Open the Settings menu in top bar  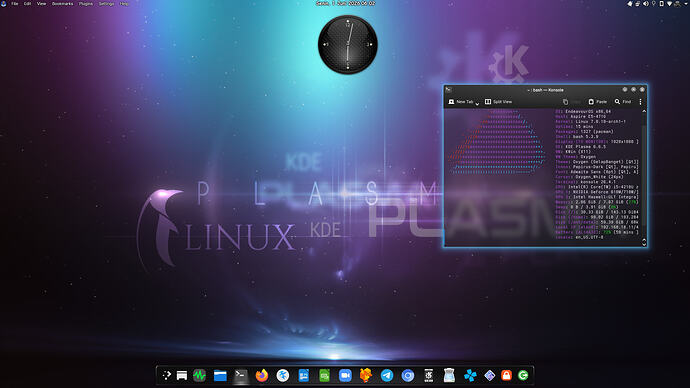[106, 4]
